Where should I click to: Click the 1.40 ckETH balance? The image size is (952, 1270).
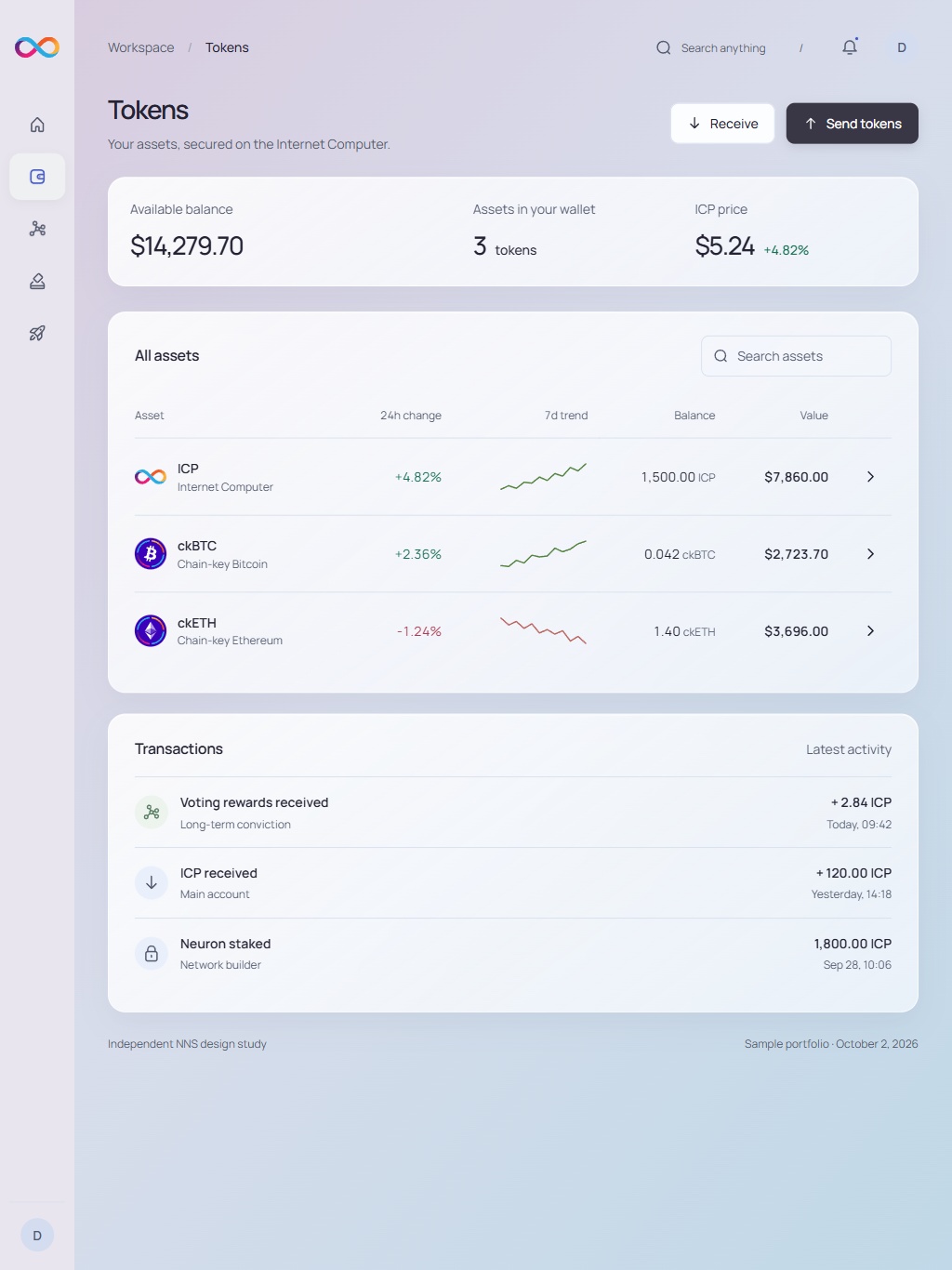pos(684,631)
